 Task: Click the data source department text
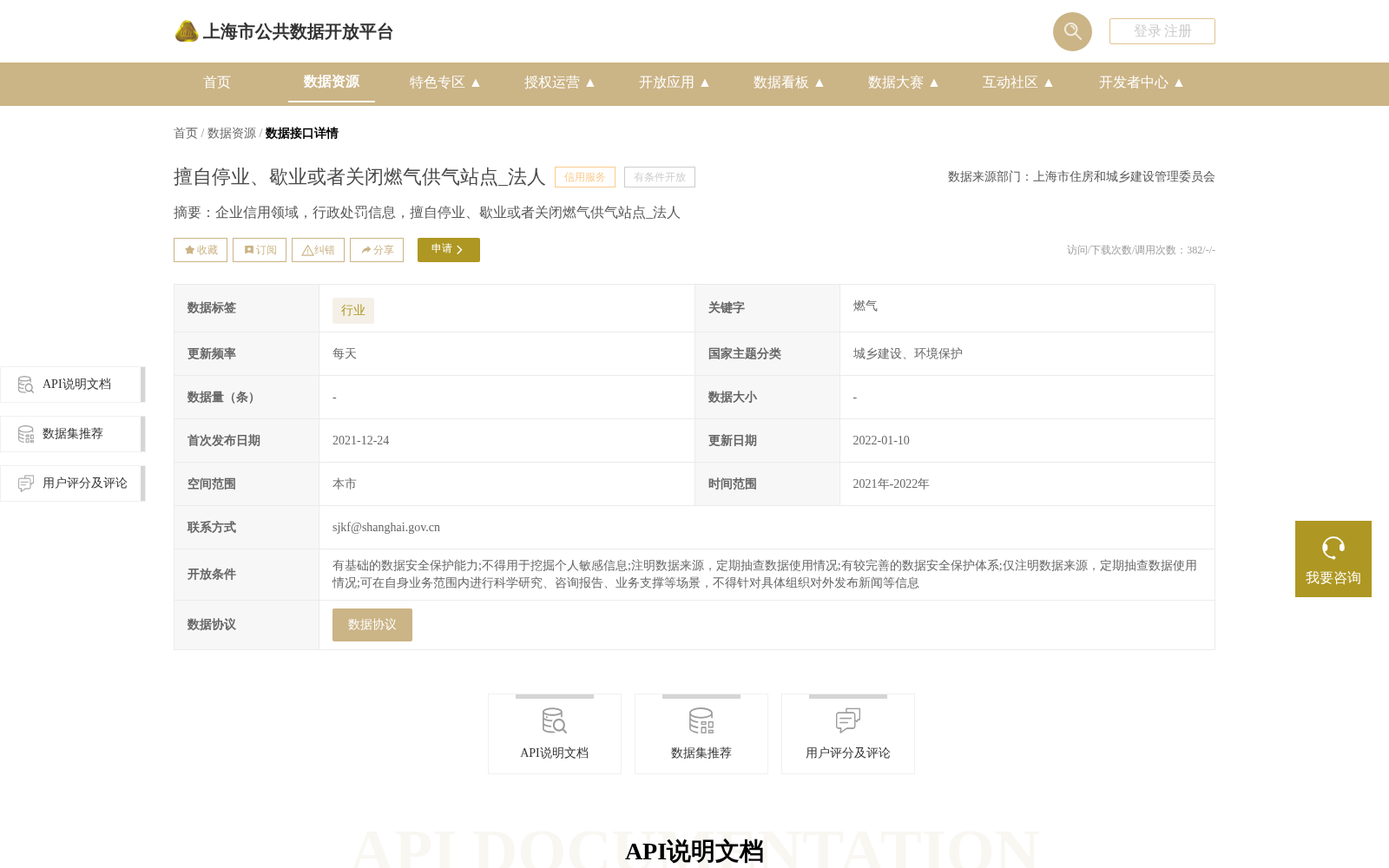point(1082,176)
